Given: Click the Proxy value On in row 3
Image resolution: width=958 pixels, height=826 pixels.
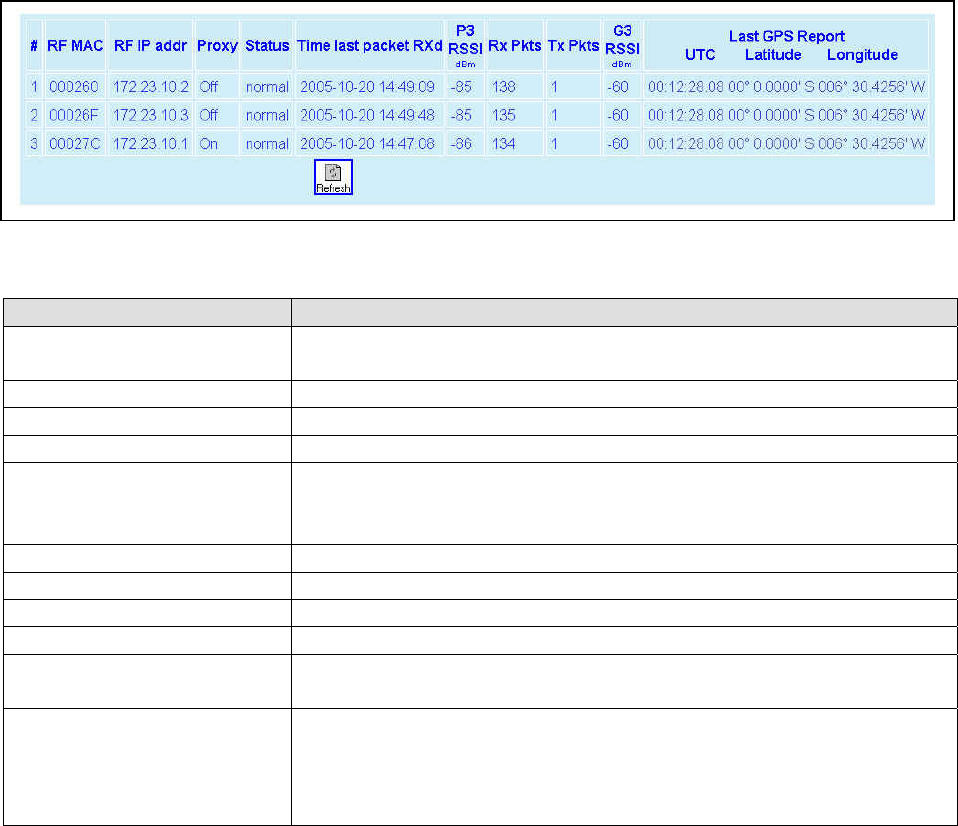Looking at the screenshot, I should click(x=208, y=144).
